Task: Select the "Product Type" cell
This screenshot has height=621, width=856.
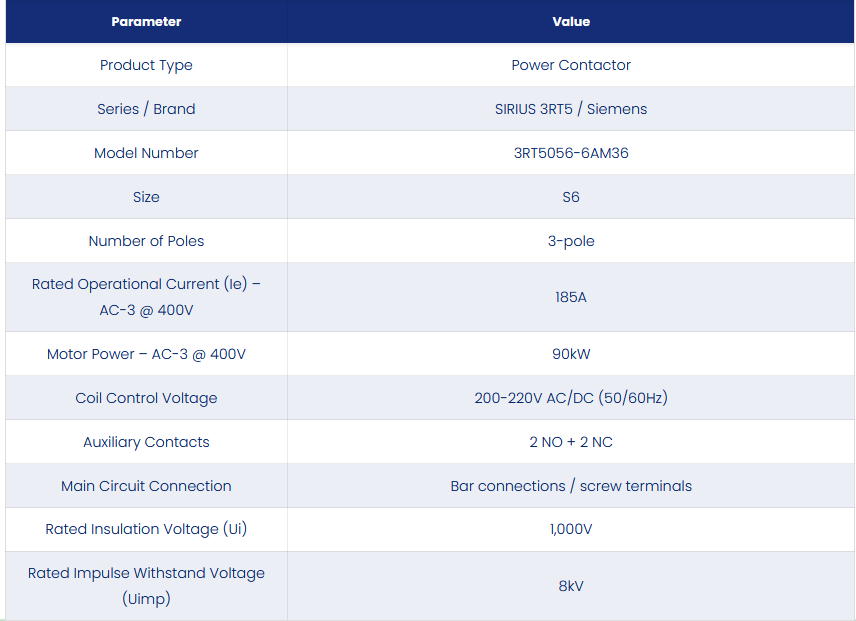Action: (146, 65)
